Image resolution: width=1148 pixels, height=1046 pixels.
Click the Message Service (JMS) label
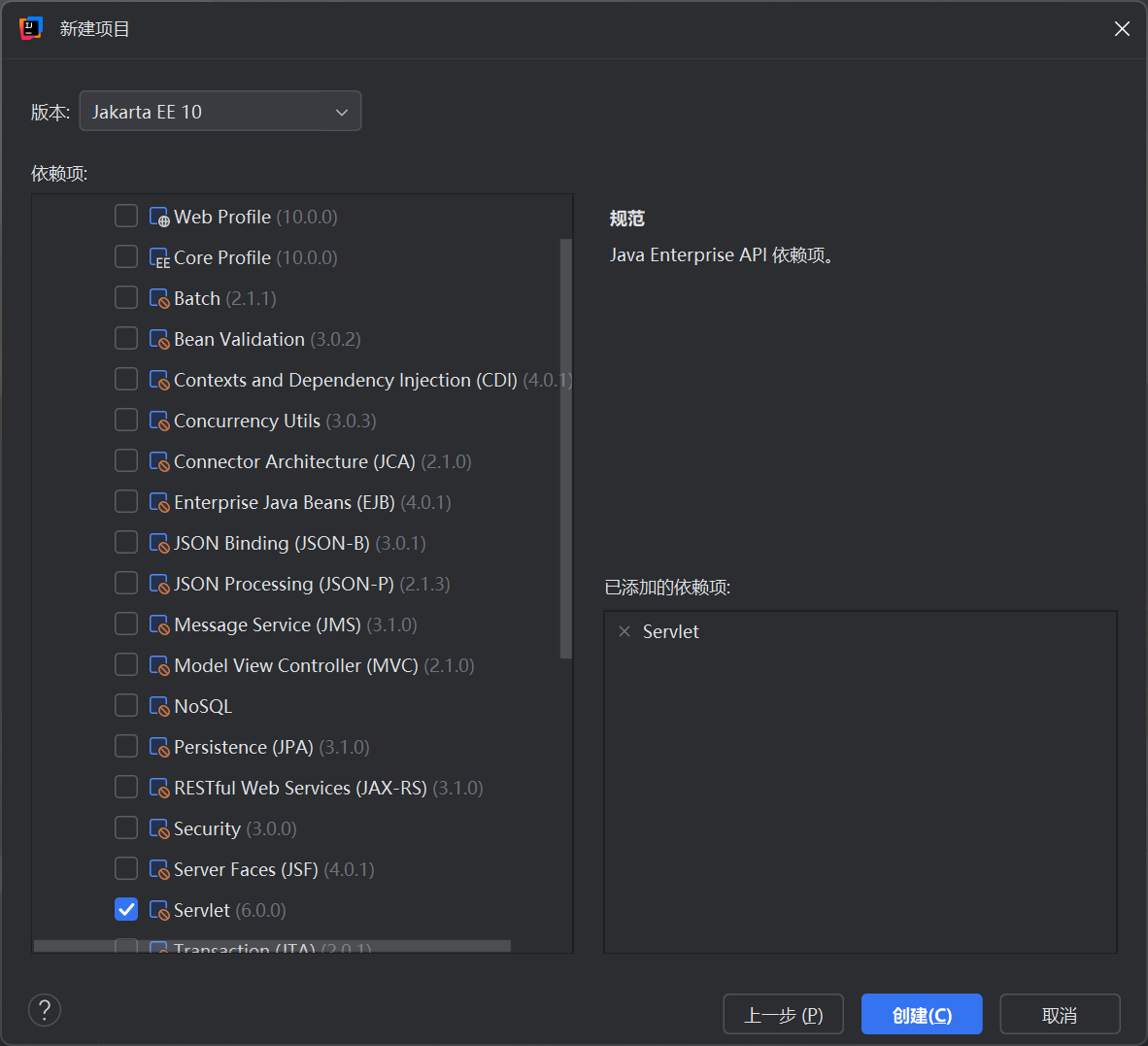coord(267,625)
